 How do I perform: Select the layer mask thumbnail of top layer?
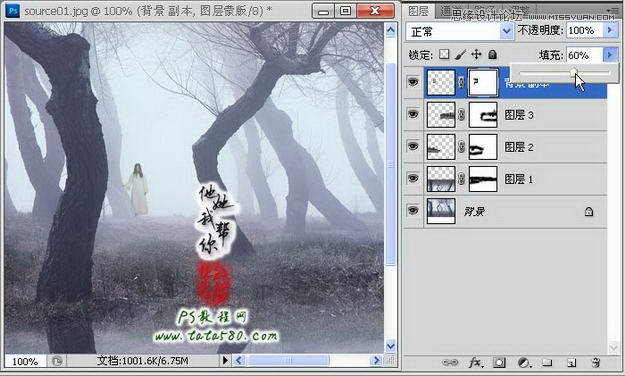(483, 83)
